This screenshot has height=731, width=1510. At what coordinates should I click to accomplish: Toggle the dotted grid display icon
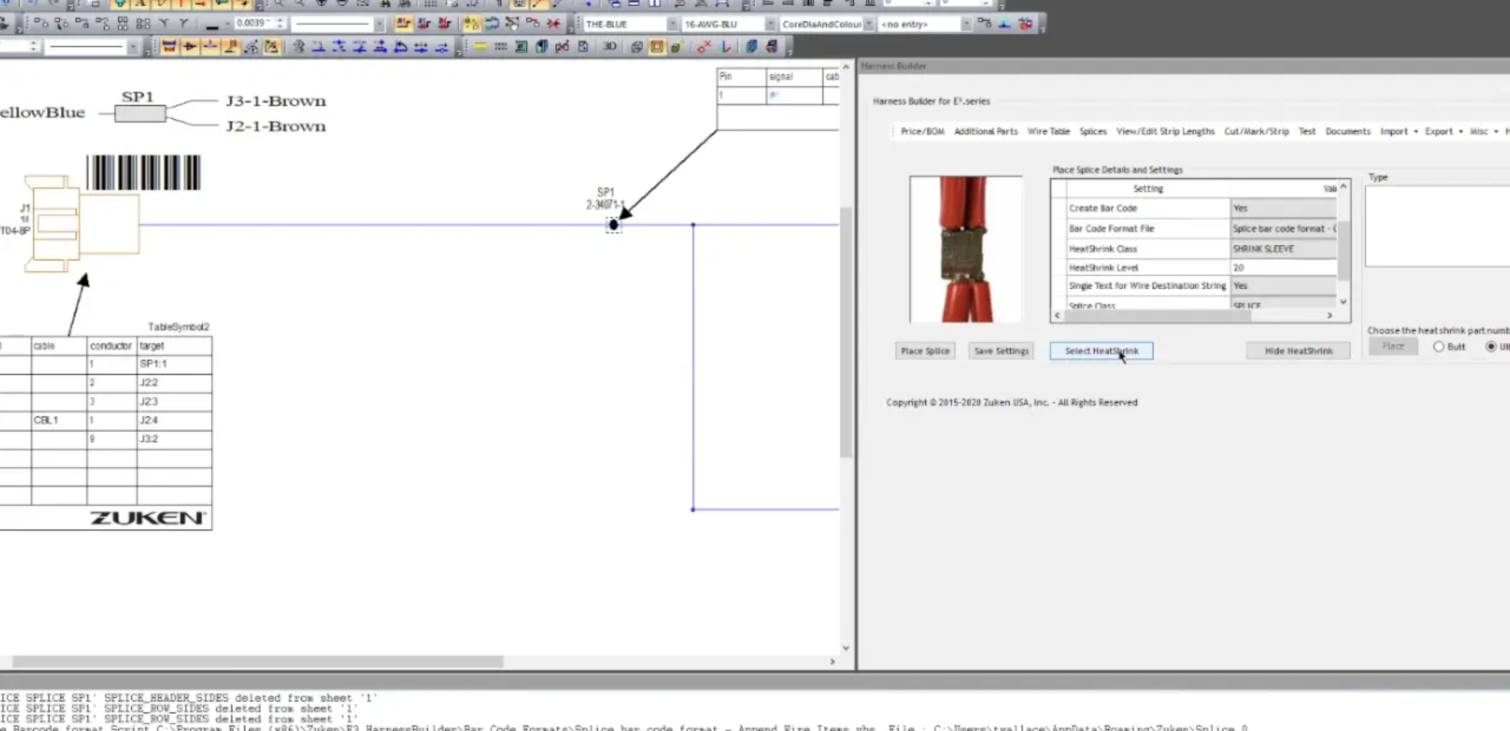(500, 46)
